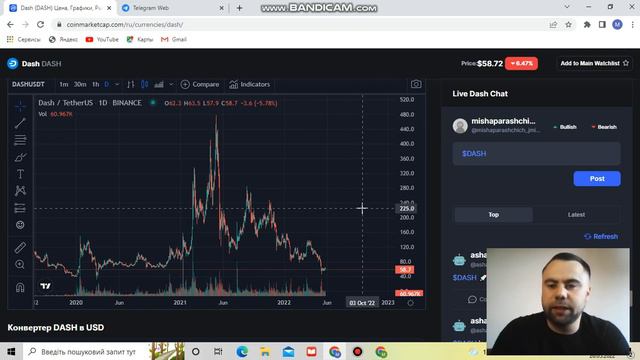Open the emoji icons tool
Viewport: 640px width, 360px height.
point(20,224)
